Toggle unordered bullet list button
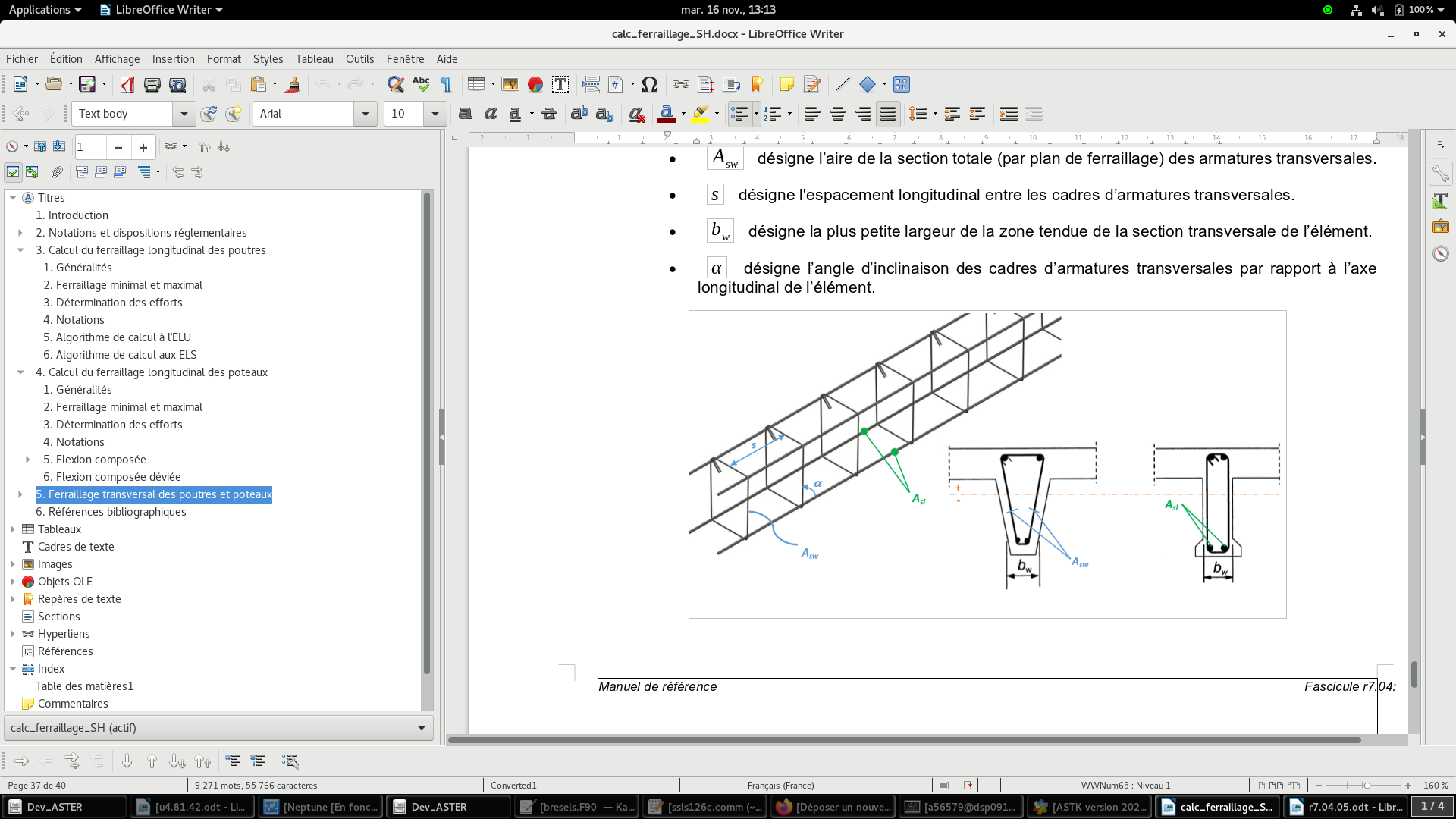The width and height of the screenshot is (1456, 819). click(739, 114)
